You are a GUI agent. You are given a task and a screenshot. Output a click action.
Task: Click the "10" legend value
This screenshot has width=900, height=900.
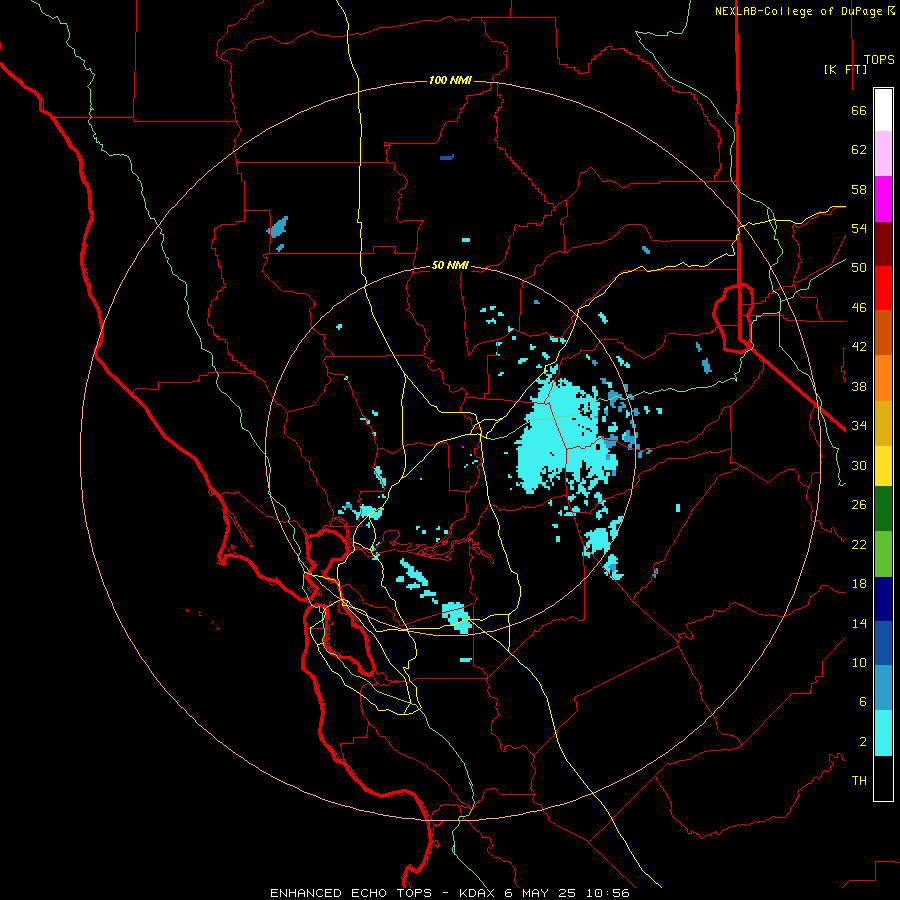tap(859, 663)
